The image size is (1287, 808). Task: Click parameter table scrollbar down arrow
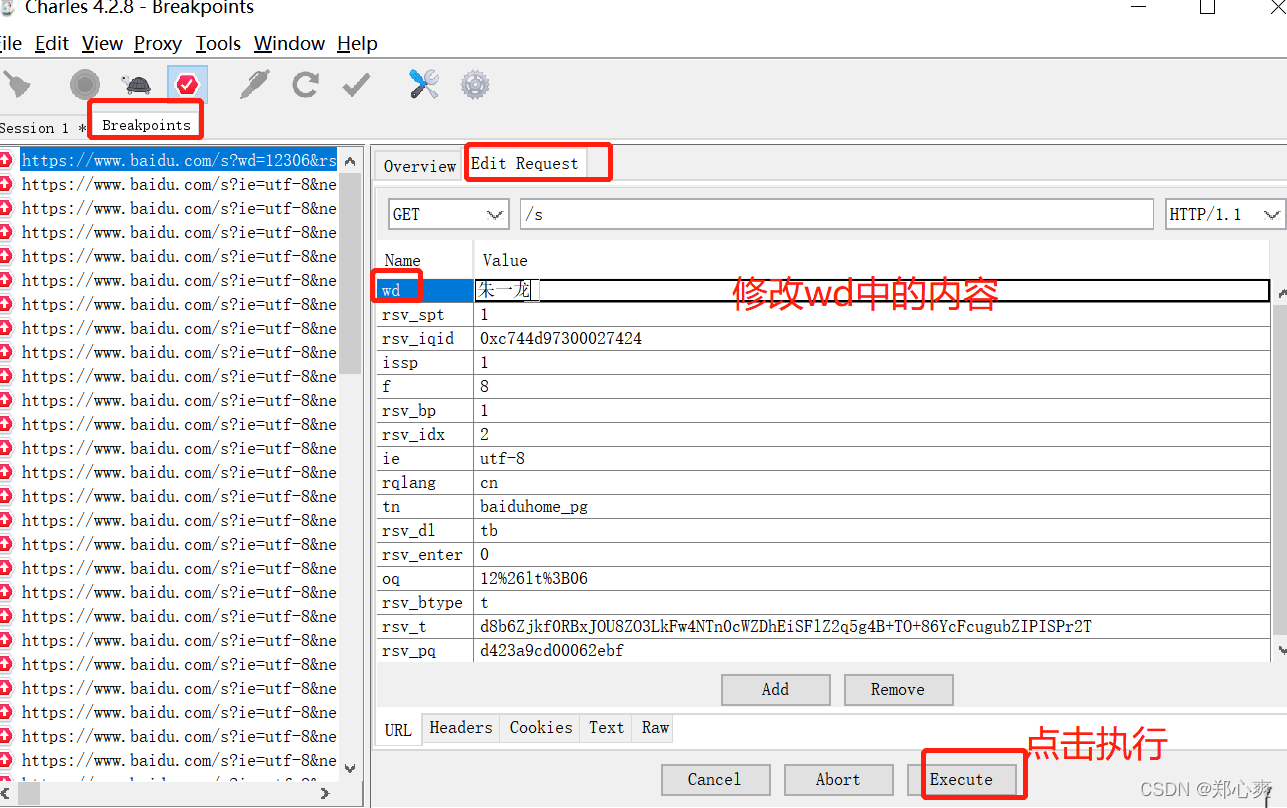1279,650
